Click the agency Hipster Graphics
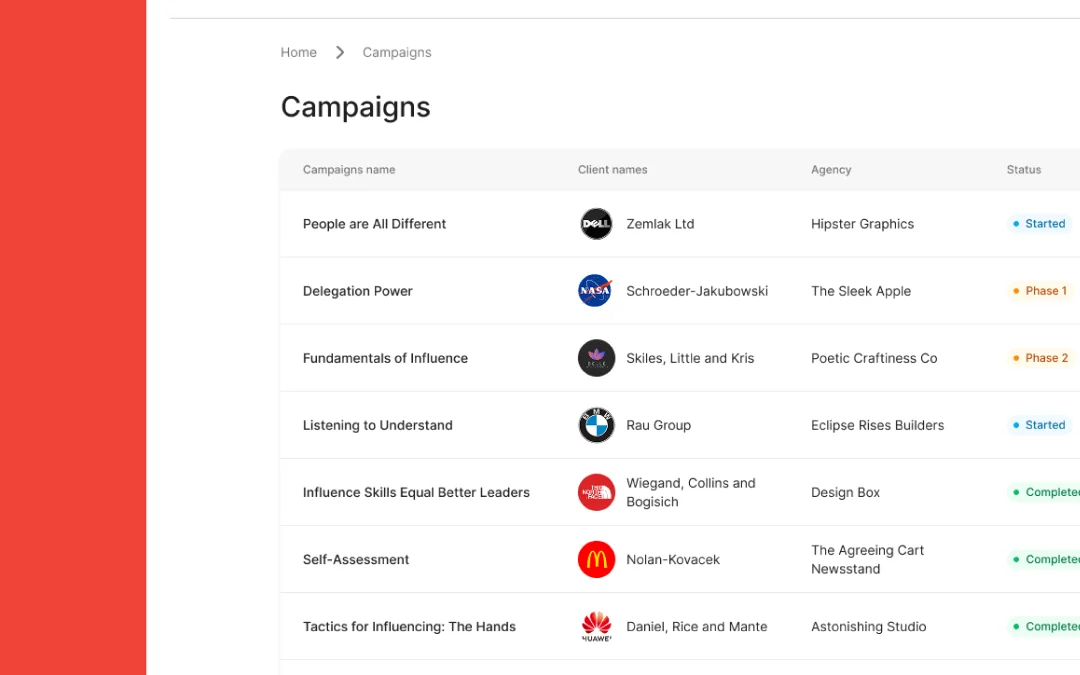This screenshot has width=1080, height=675. tap(862, 224)
